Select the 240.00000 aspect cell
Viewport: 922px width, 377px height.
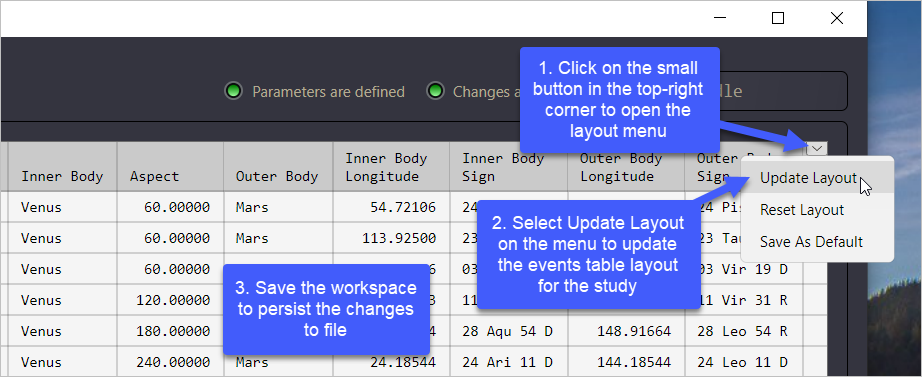click(170, 362)
